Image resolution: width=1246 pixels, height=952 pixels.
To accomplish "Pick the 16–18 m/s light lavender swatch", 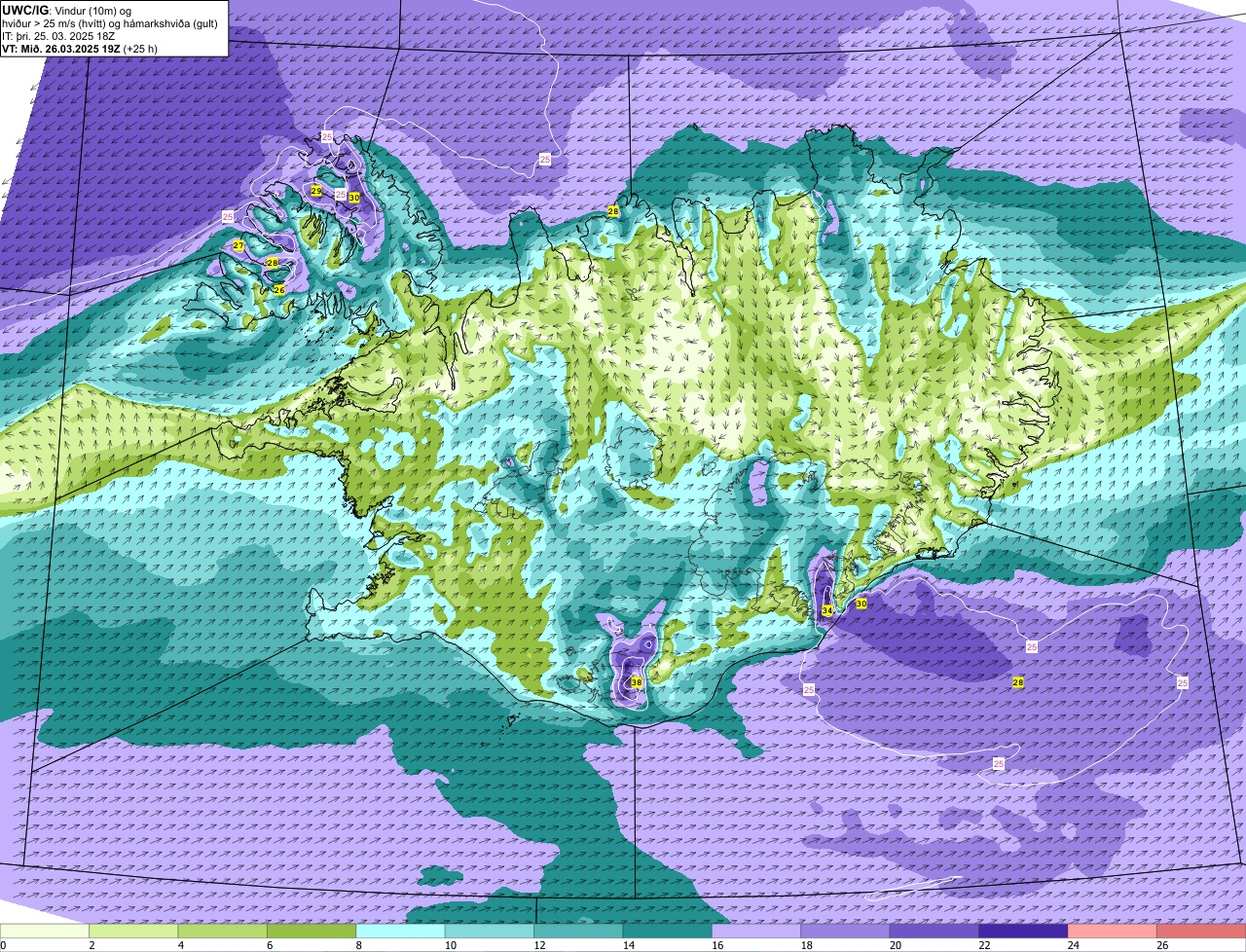I will tap(756, 931).
